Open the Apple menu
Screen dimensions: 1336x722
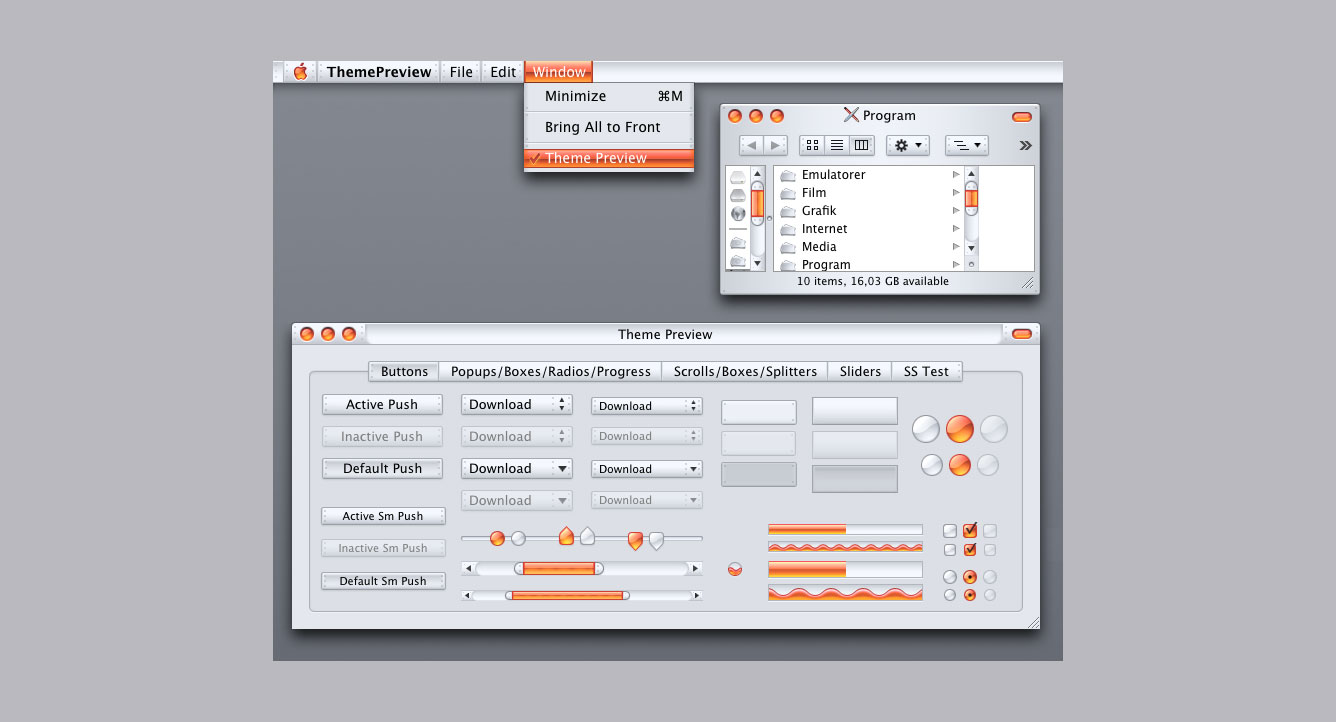300,72
